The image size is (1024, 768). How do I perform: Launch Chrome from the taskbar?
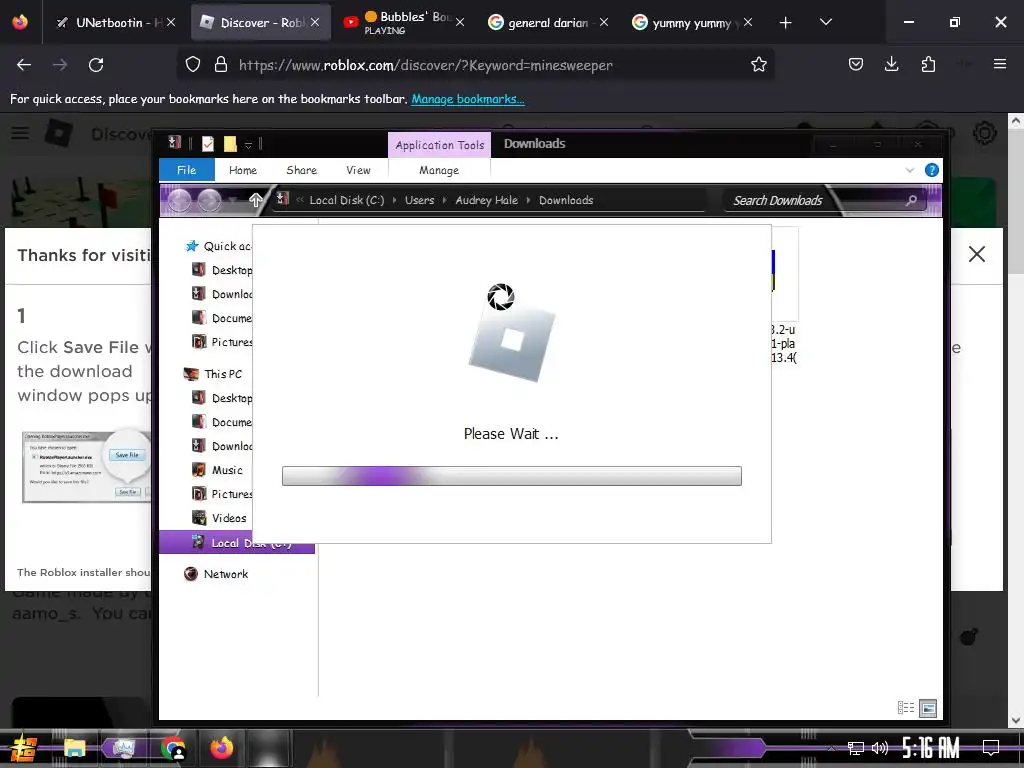tap(172, 748)
